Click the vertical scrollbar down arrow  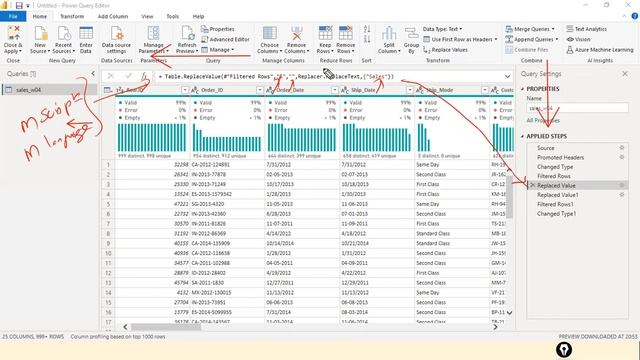(509, 313)
